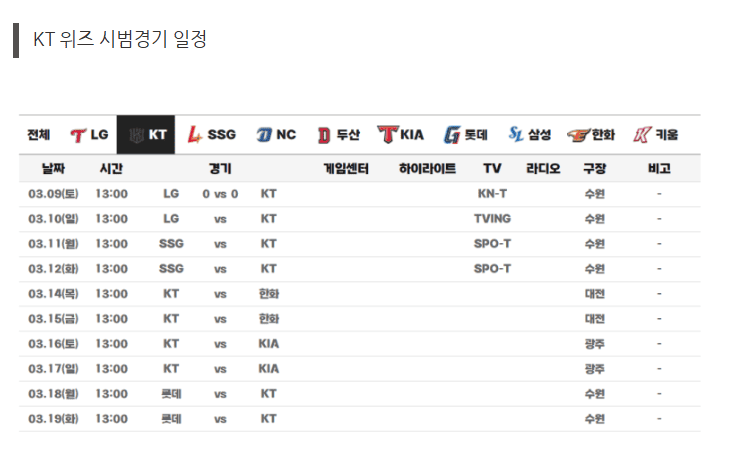The width and height of the screenshot is (732, 475).
Task: Click LG away team in 03.10 row
Action: coord(171,219)
